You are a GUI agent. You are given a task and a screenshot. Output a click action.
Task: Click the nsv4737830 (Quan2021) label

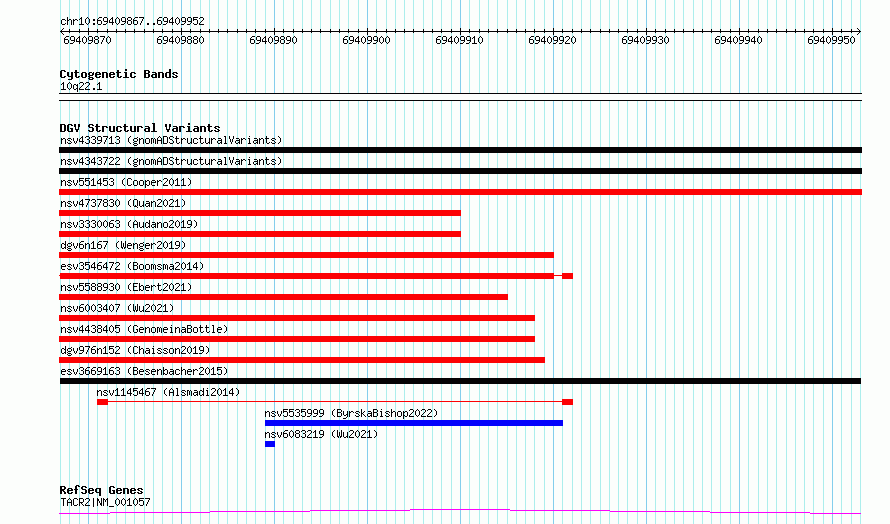tap(123, 203)
